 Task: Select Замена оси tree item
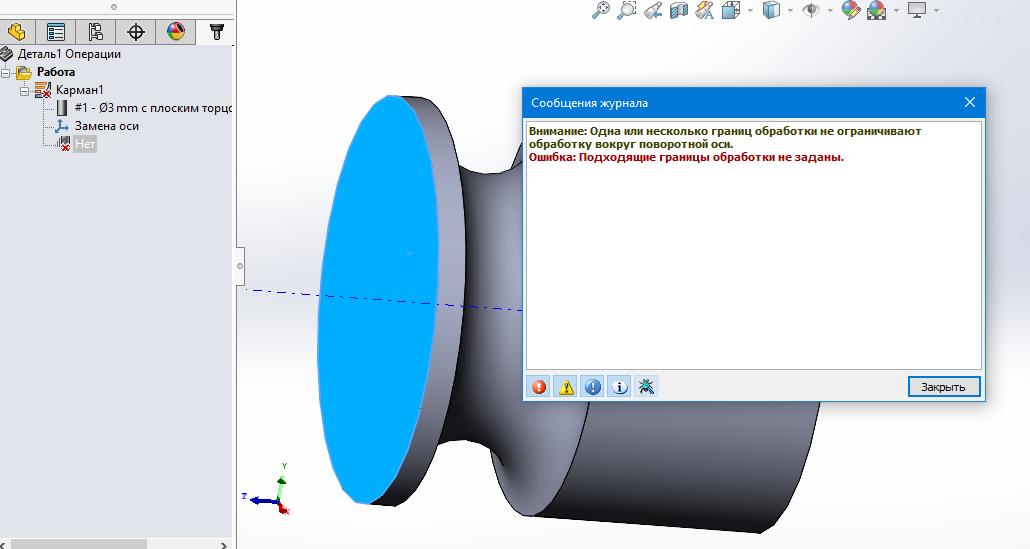[106, 125]
